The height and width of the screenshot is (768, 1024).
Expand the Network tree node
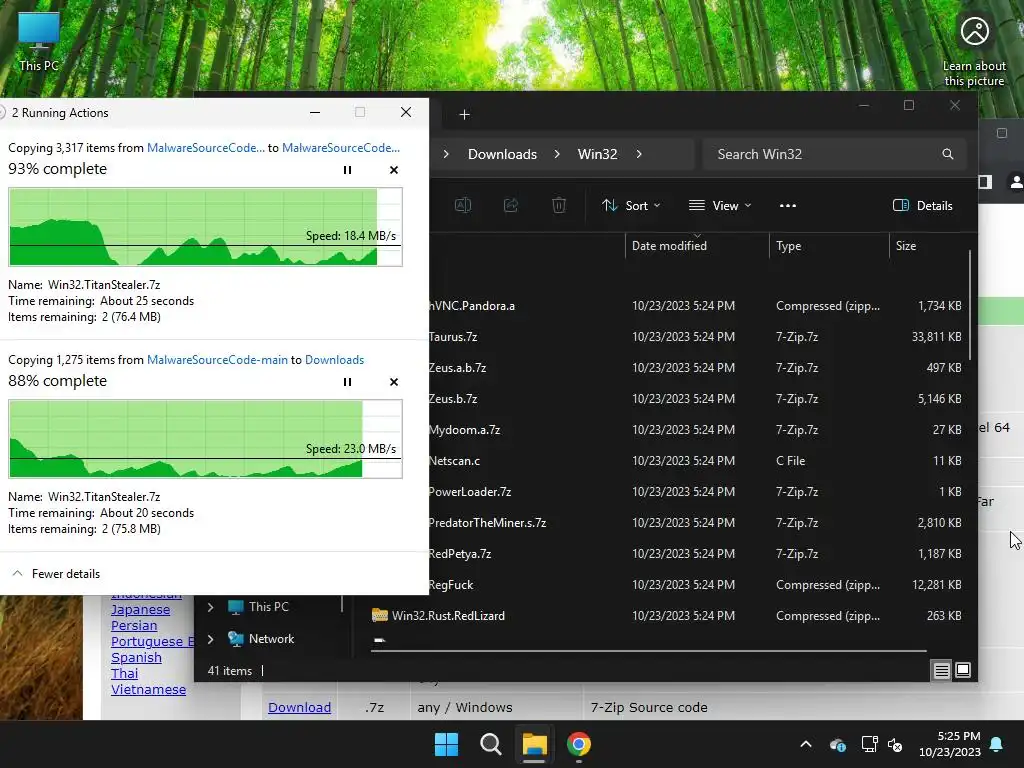(210, 639)
